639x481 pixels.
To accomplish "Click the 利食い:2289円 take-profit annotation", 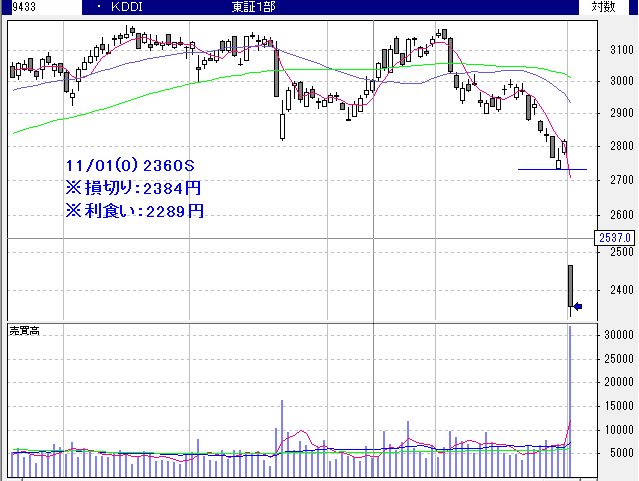I will tap(134, 210).
